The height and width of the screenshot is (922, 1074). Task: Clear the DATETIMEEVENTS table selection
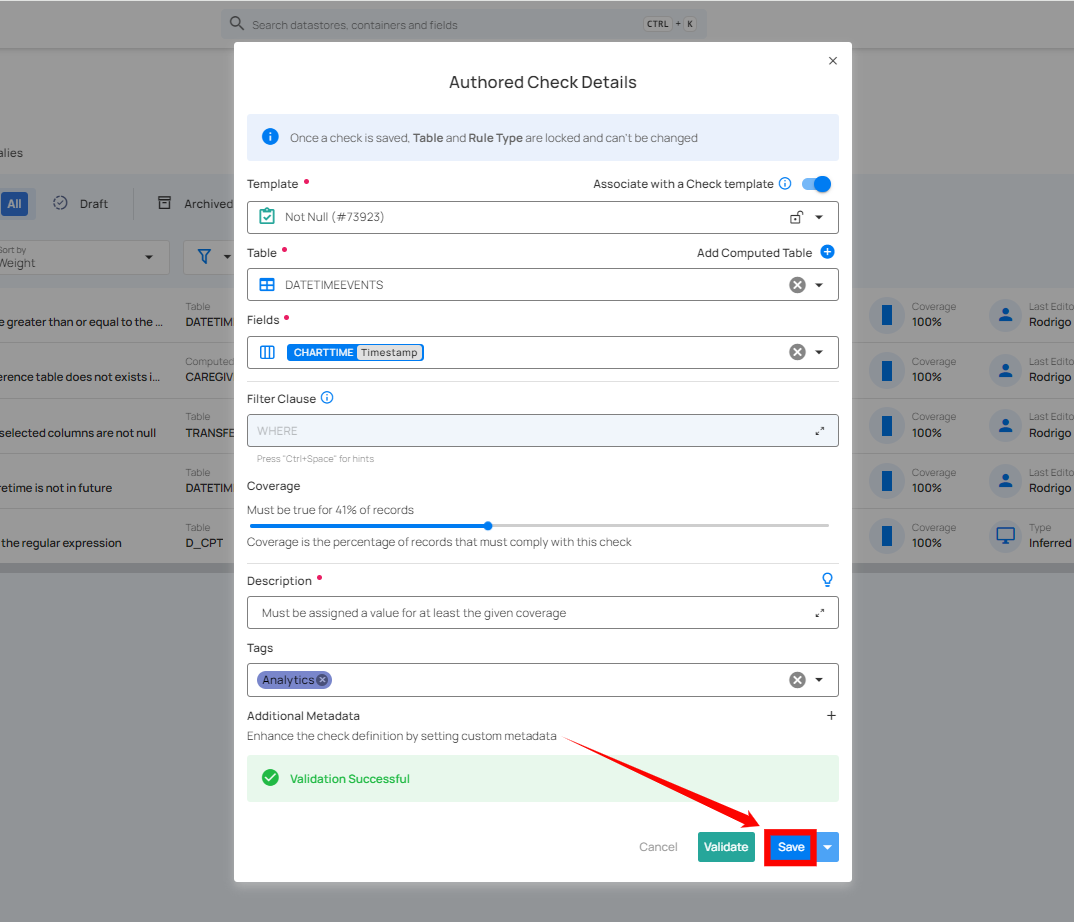[x=797, y=285]
